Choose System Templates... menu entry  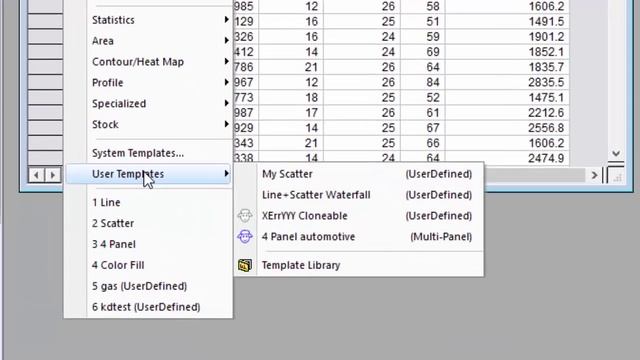pos(149,153)
